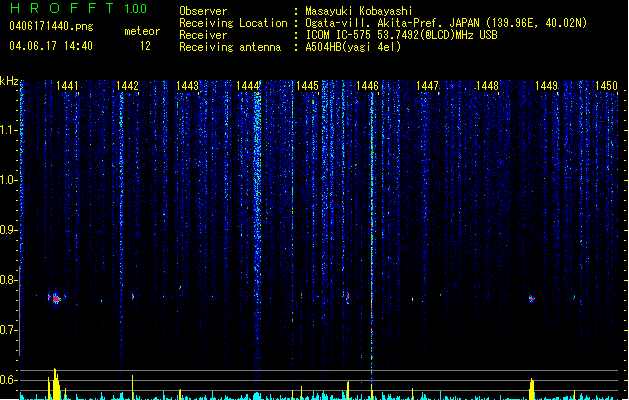Click the 'meteor' label
This screenshot has width=629, height=400.
[x=142, y=31]
